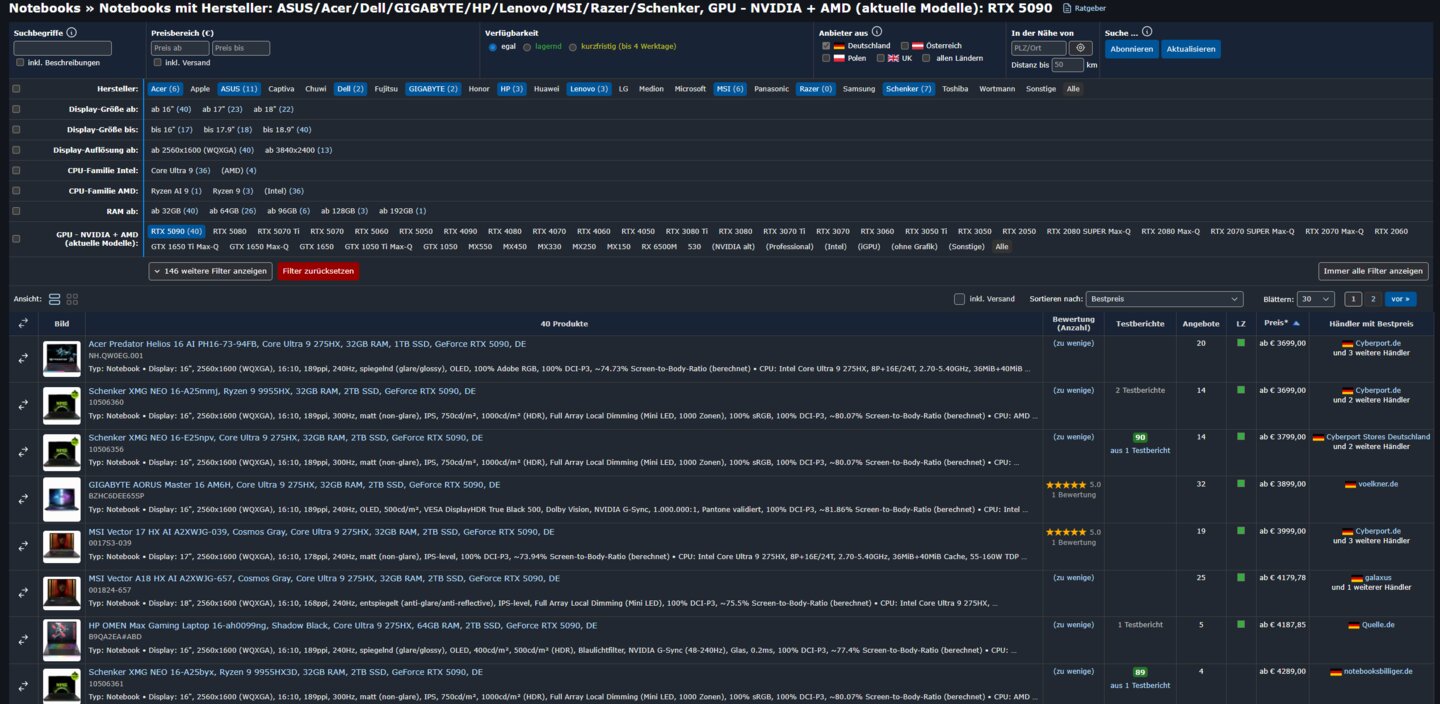Click the compare-all icon in the table header
The image size is (1440, 704).
coord(23,323)
